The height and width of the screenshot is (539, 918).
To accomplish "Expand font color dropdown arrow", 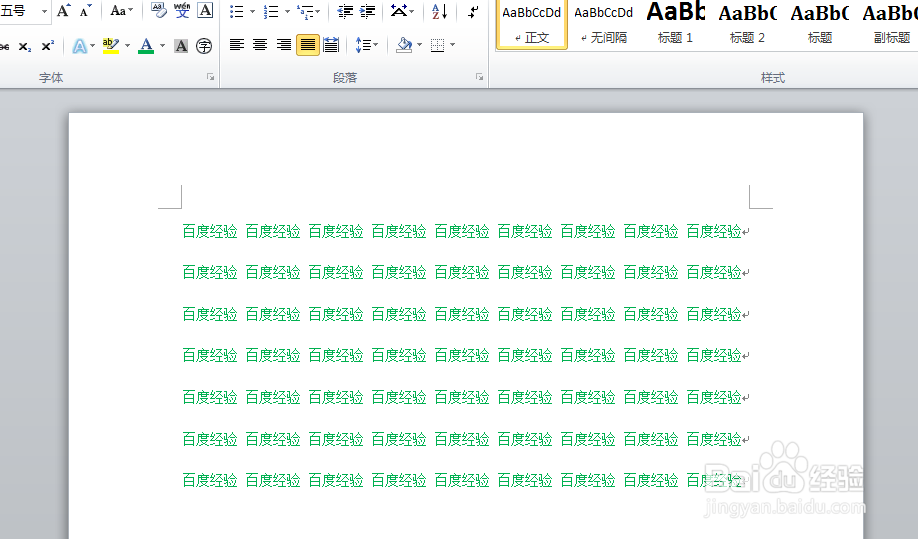I will click(x=162, y=46).
